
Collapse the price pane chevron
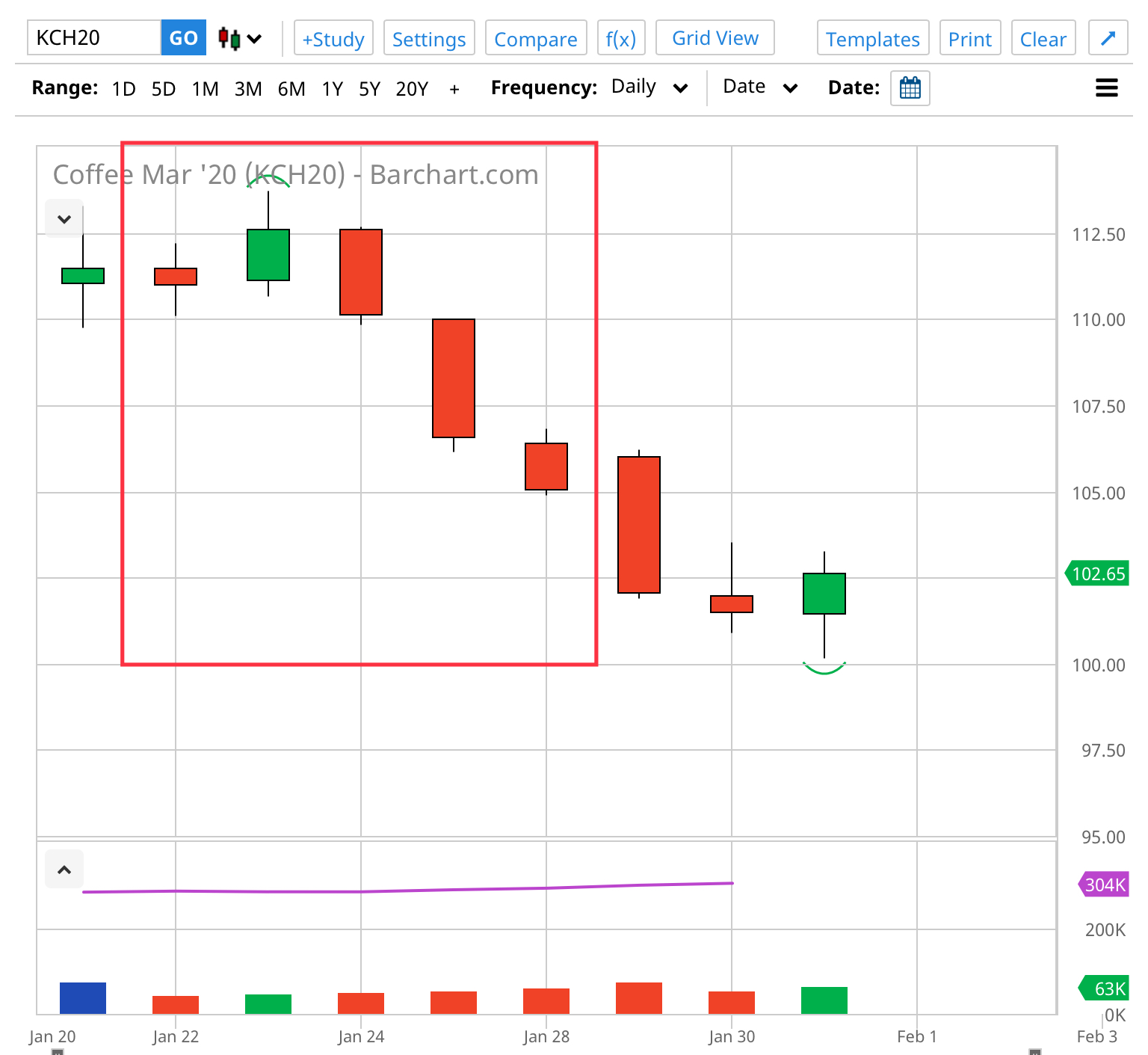(64, 219)
